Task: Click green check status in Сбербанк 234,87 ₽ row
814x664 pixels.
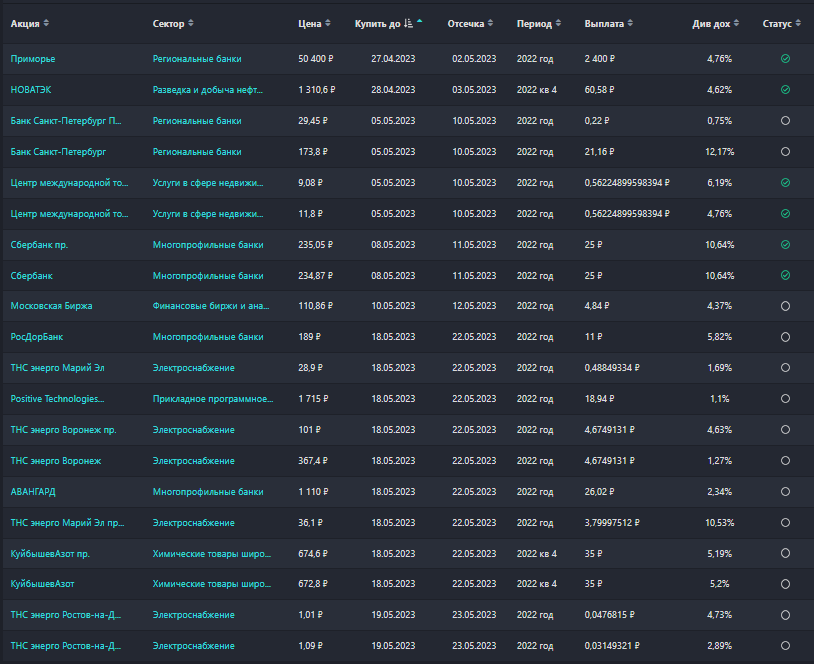Action: point(785,275)
